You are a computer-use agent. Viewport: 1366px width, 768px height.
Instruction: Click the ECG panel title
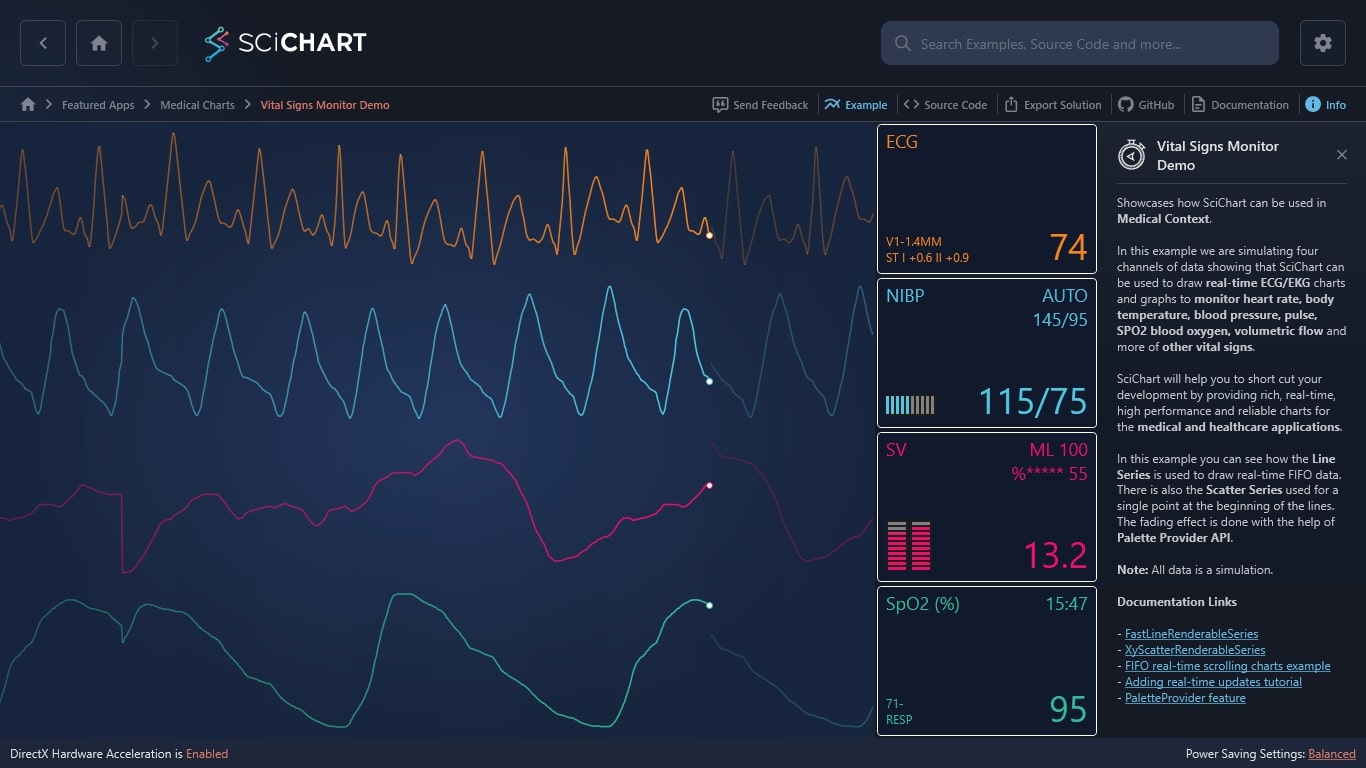pos(902,142)
